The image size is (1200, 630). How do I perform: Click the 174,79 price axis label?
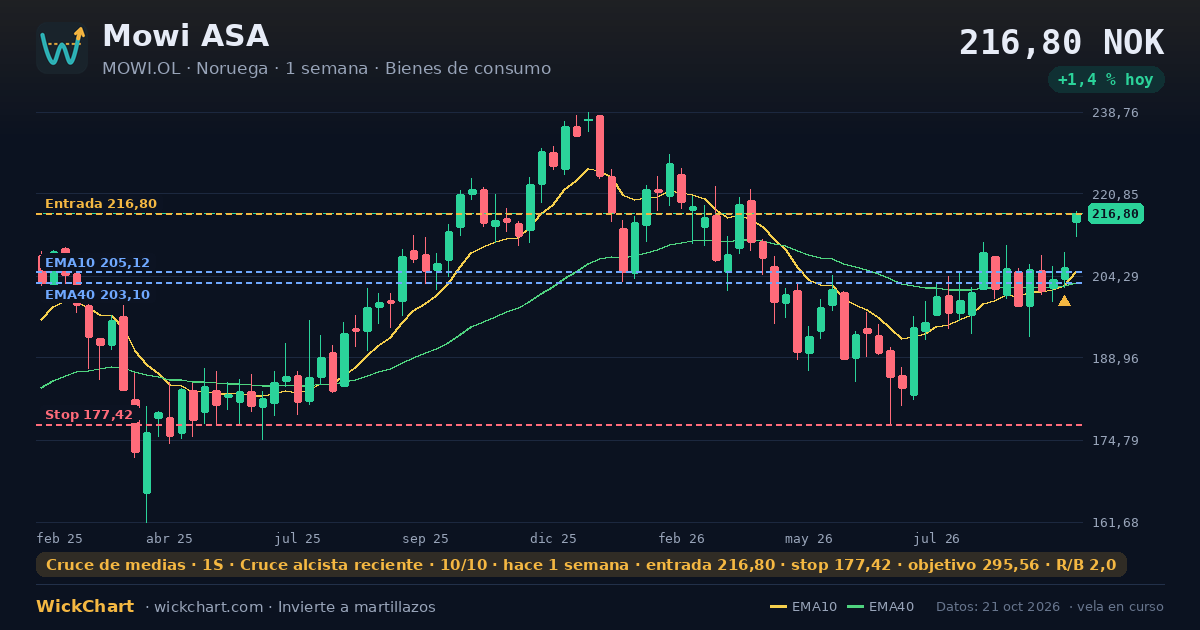[x=1116, y=441]
